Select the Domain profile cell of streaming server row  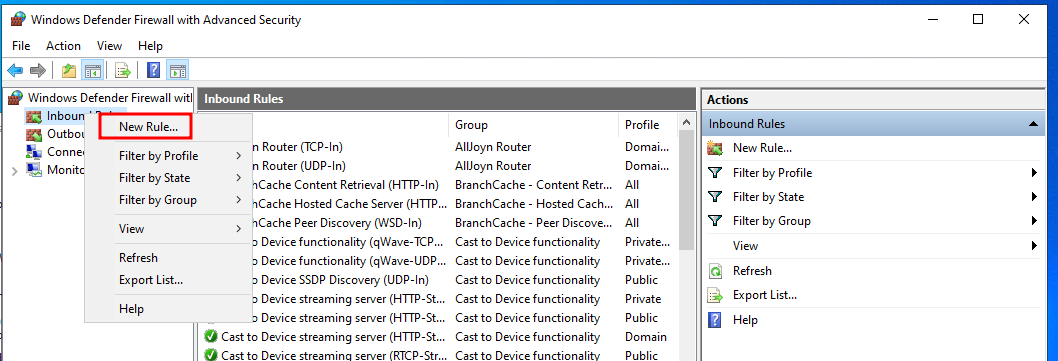pos(646,337)
